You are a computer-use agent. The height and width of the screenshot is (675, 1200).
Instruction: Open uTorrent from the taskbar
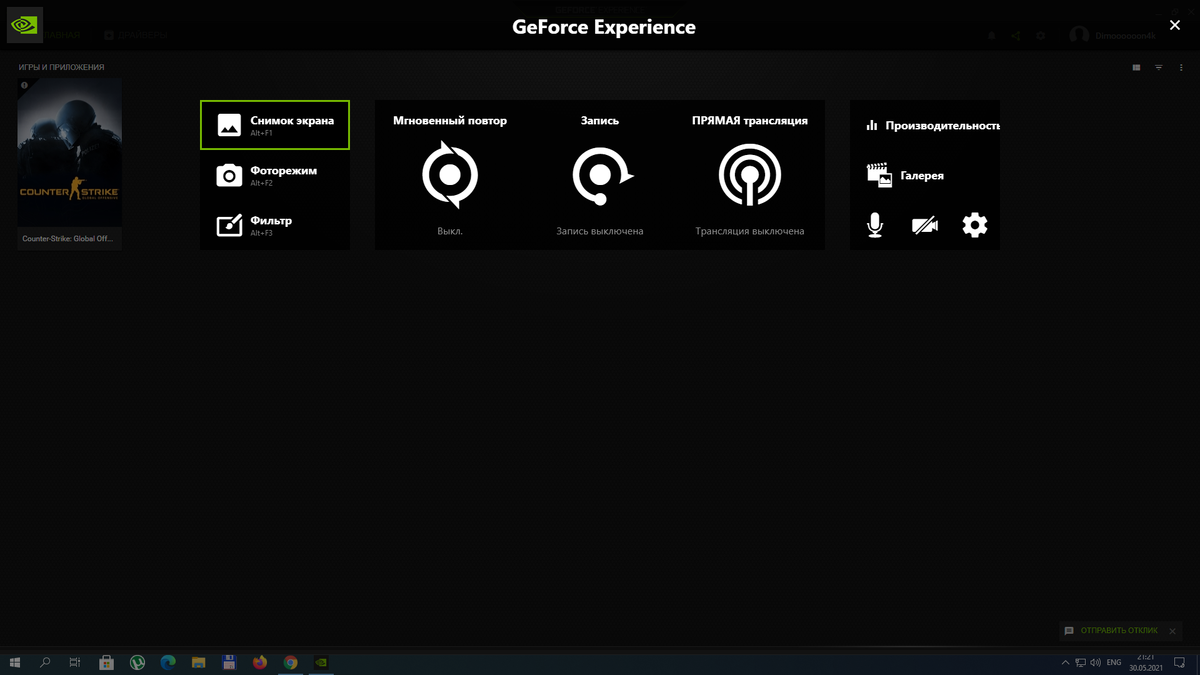(138, 662)
